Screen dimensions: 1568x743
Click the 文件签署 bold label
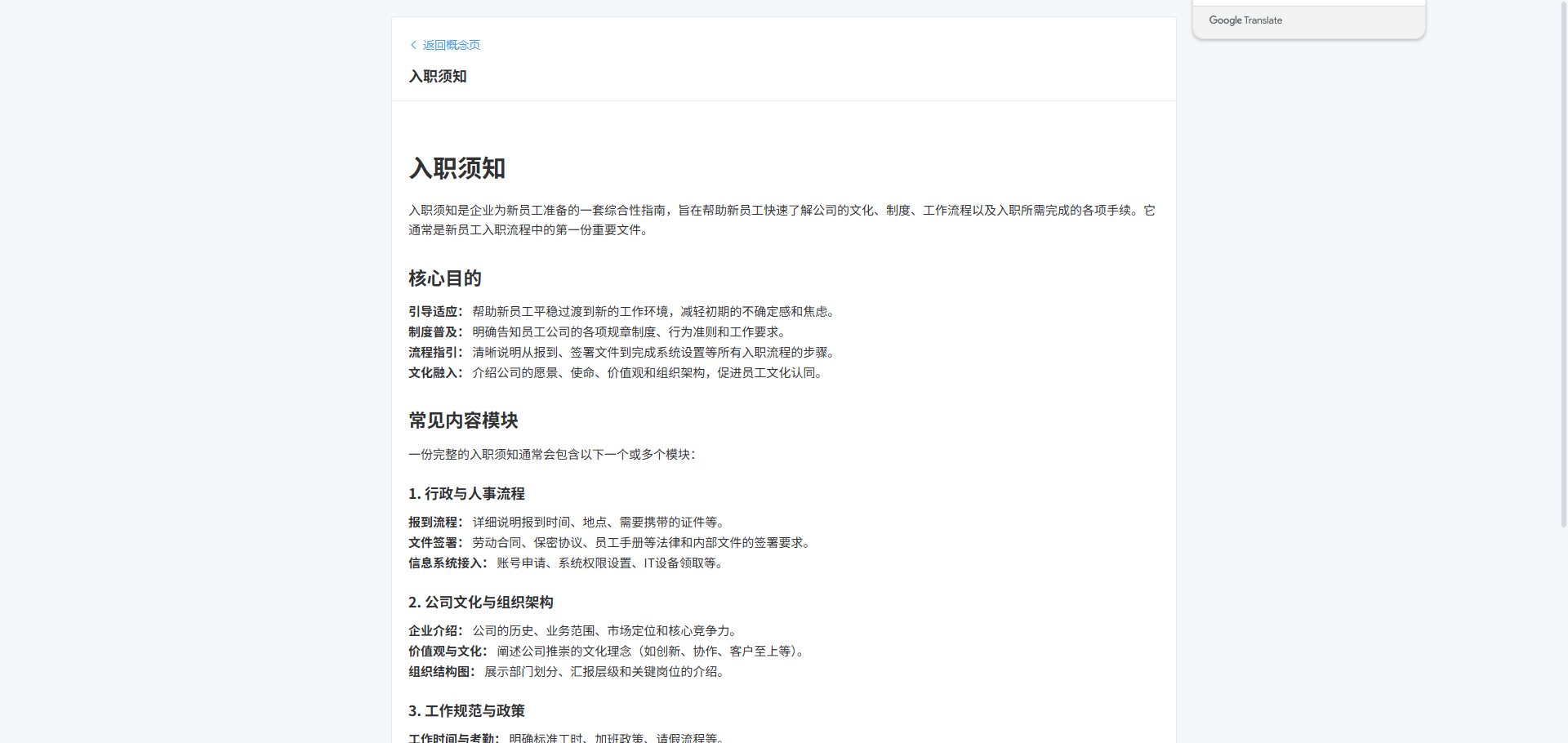pyautogui.click(x=435, y=543)
